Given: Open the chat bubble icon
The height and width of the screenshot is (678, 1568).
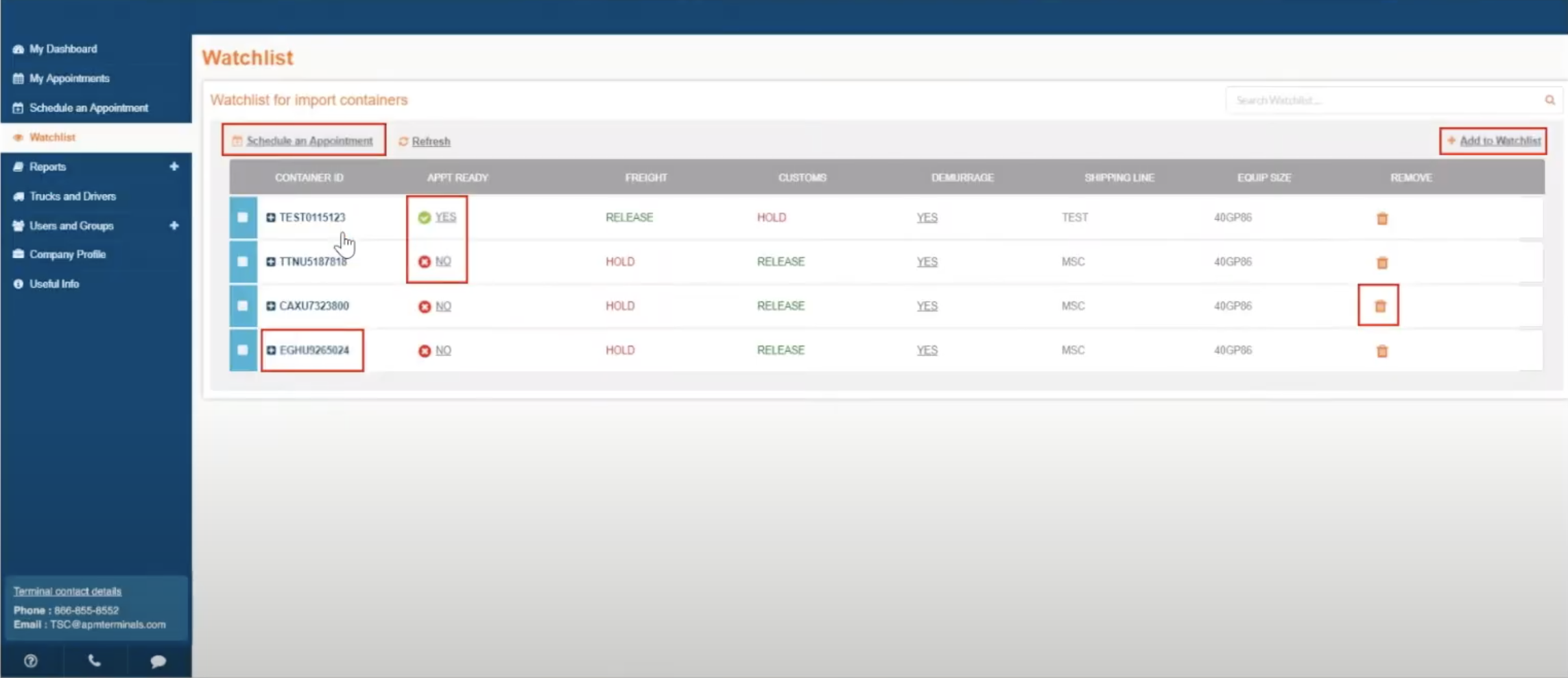Looking at the screenshot, I should pos(158,661).
